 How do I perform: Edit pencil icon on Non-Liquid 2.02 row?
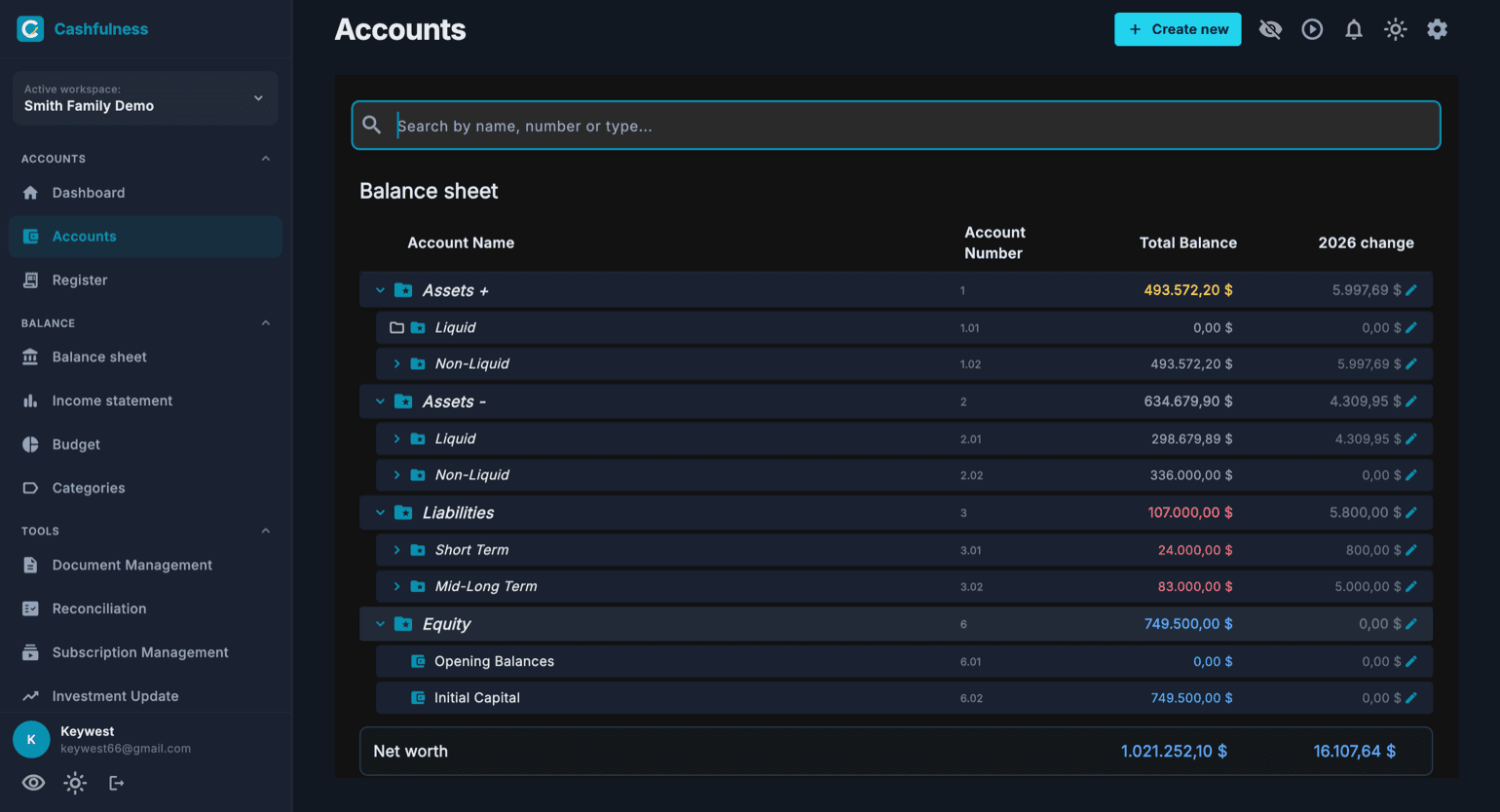coord(1411,475)
